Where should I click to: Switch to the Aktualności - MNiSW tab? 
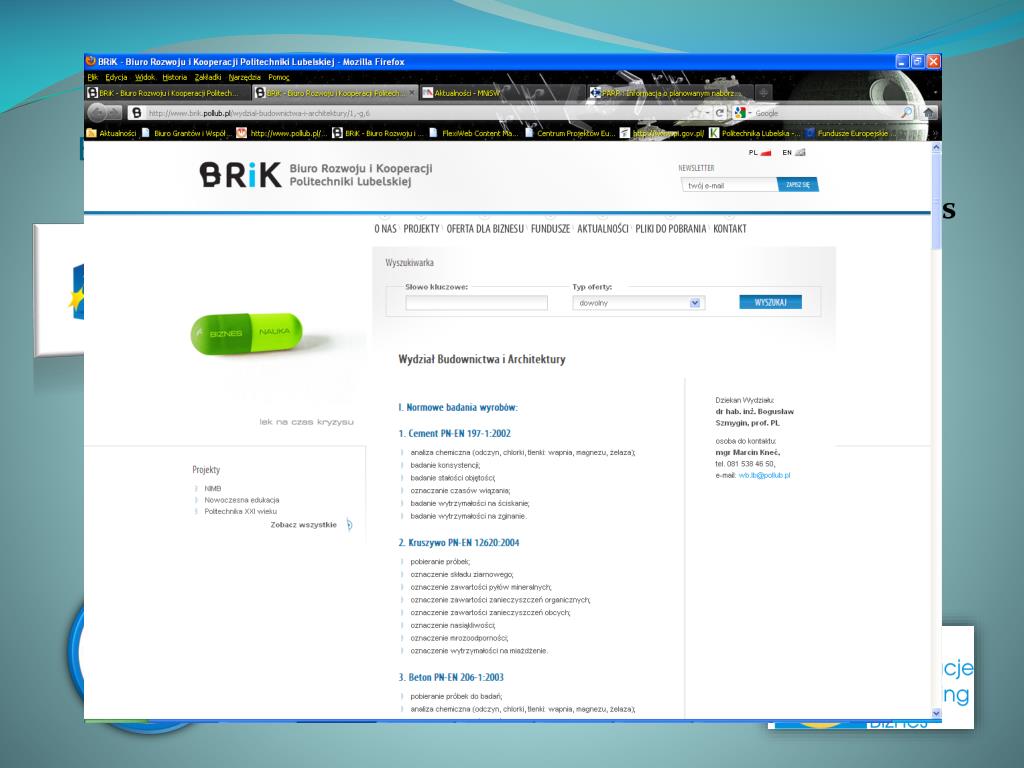pyautogui.click(x=502, y=93)
